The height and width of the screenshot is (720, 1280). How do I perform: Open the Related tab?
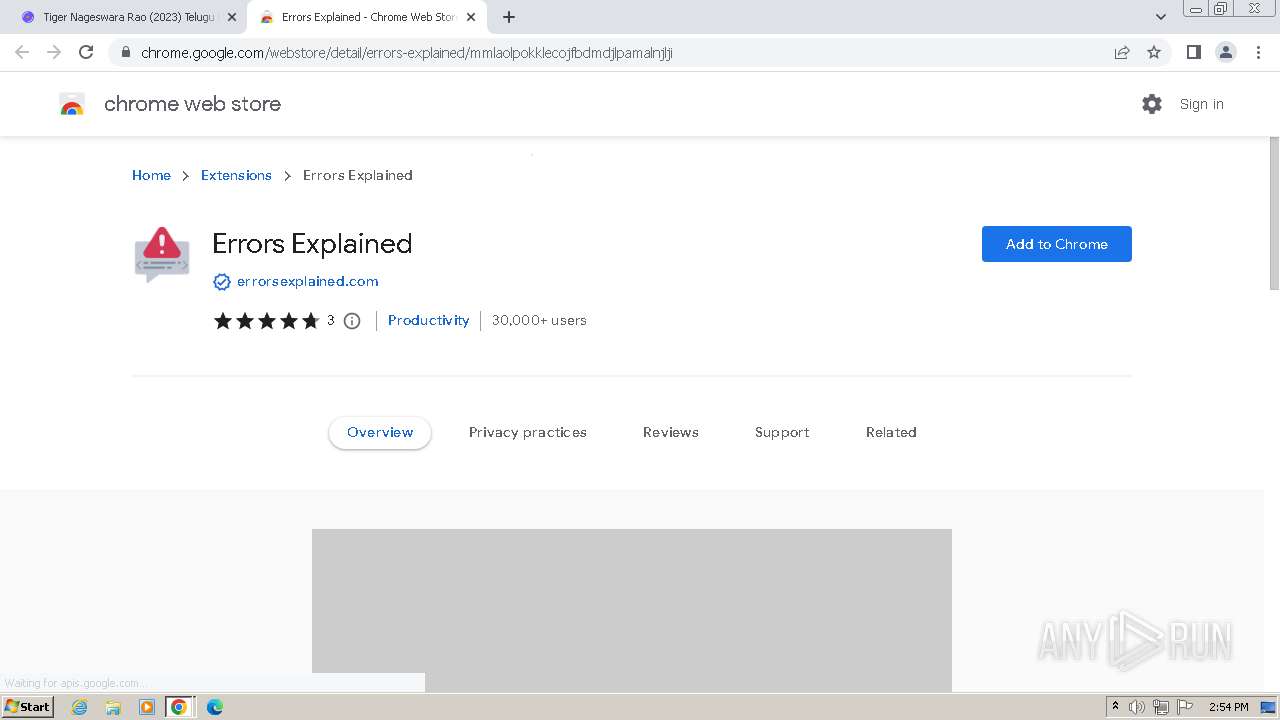coord(891,432)
